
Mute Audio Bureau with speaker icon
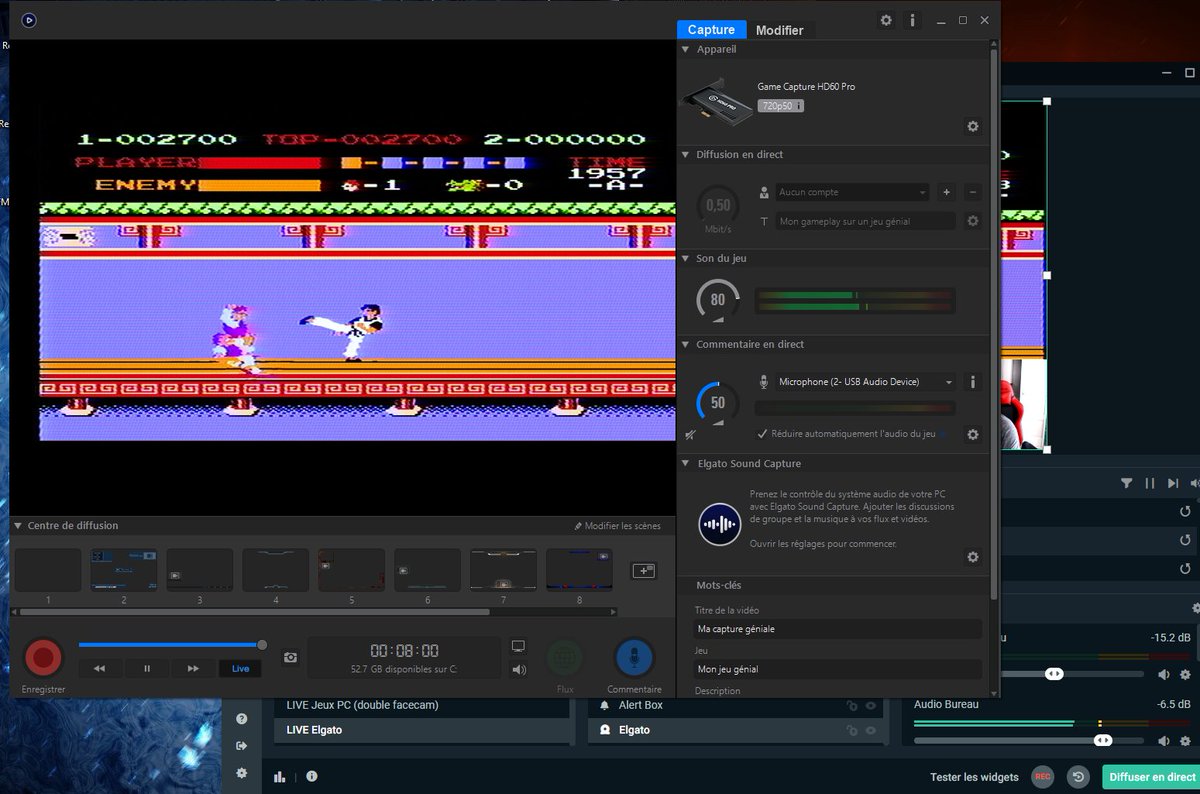(1164, 741)
